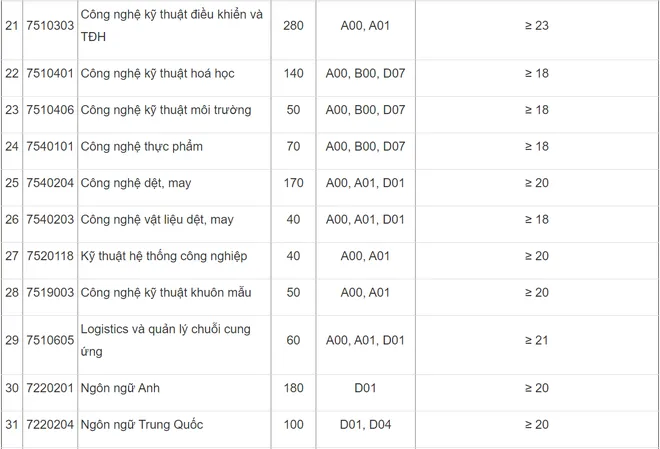Click quota value 280 in row 21
The height and width of the screenshot is (449, 660).
293,26
